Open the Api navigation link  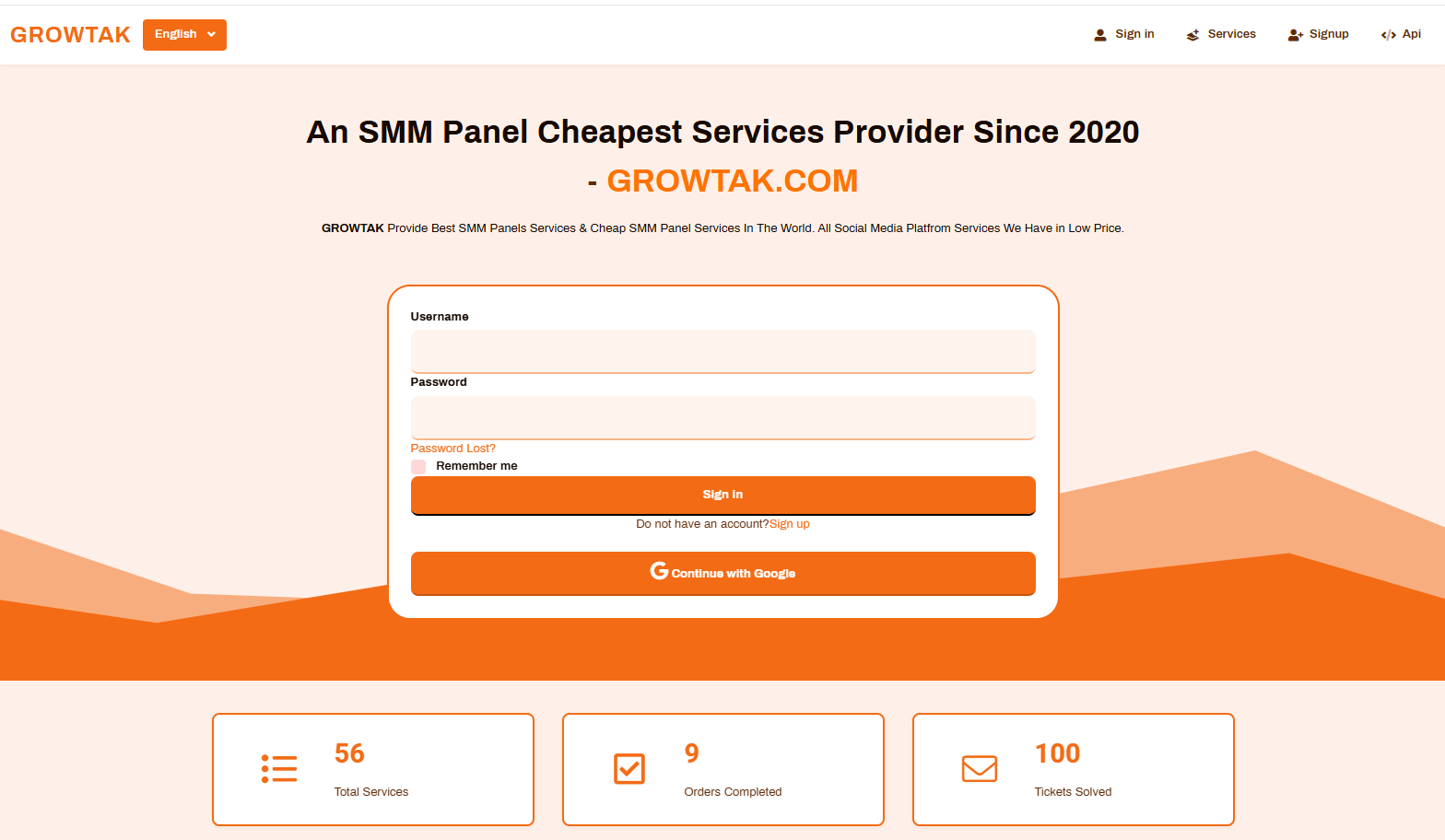(1411, 34)
